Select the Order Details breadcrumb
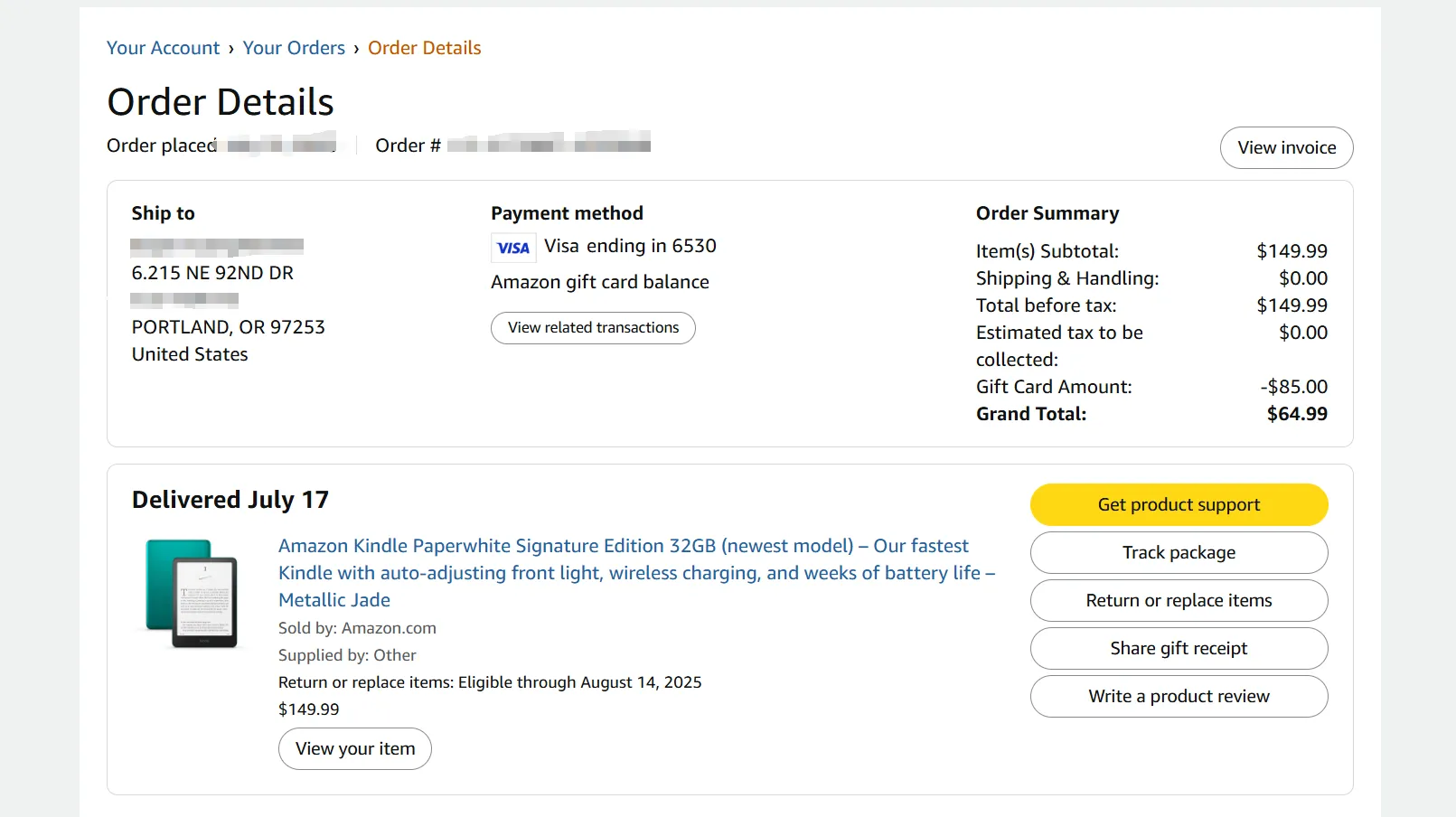The image size is (1456, 817). click(424, 48)
